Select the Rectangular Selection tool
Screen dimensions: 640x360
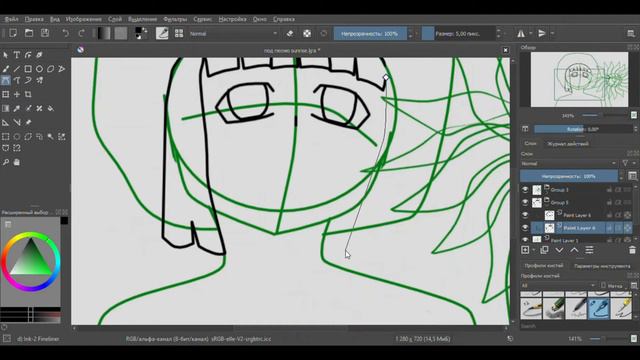coord(6,136)
